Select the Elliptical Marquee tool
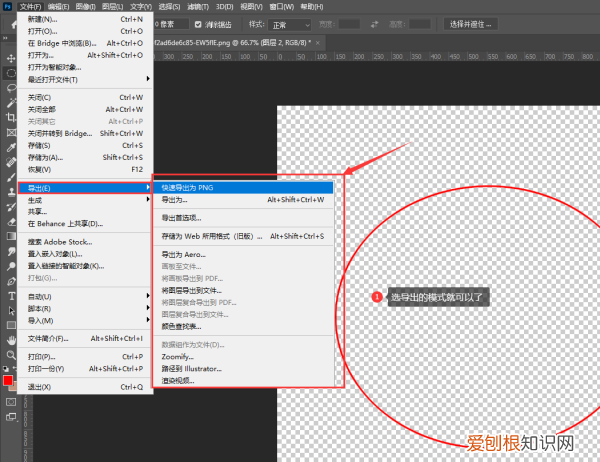 11,73
